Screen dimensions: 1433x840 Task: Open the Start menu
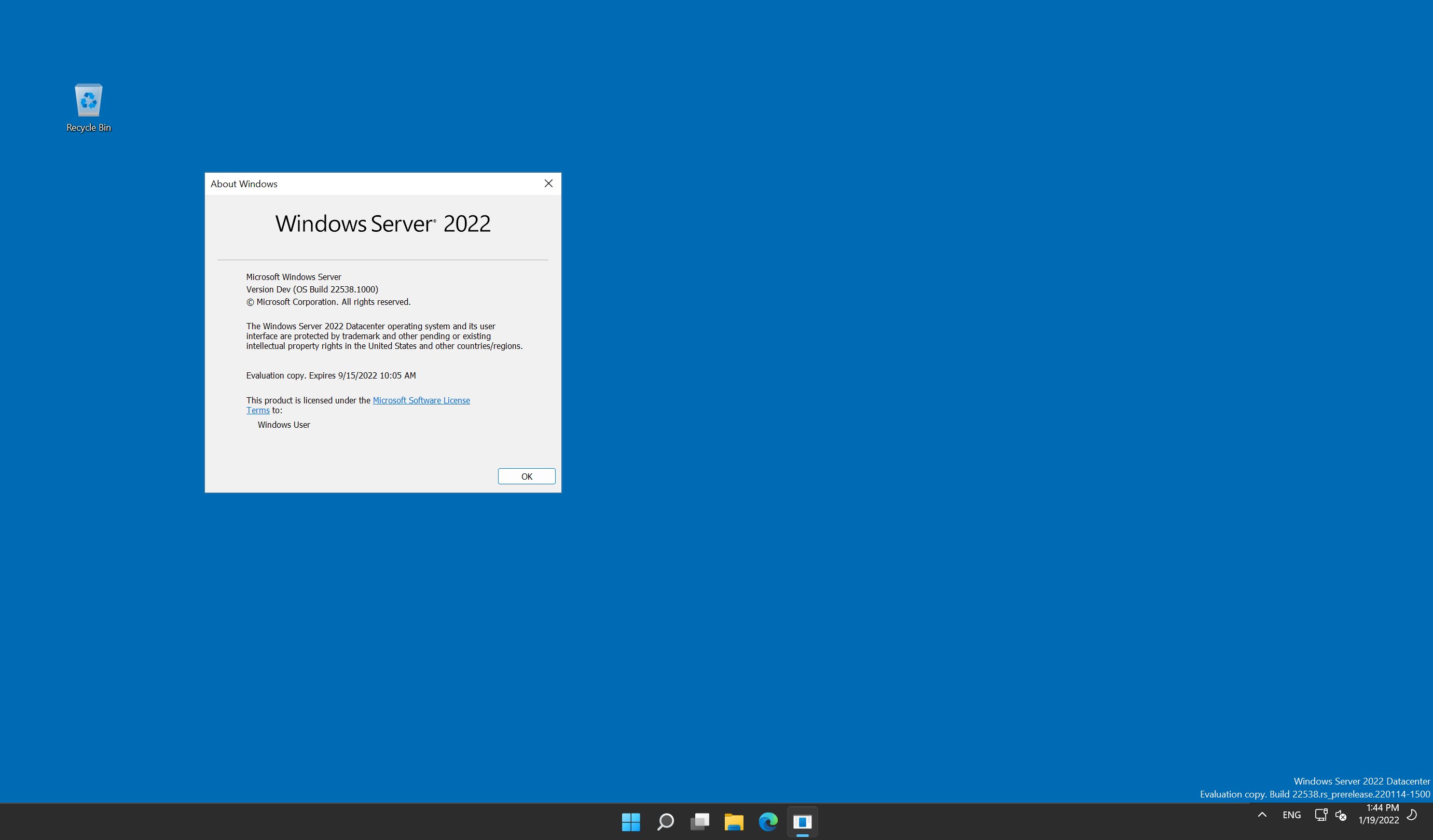(x=630, y=821)
